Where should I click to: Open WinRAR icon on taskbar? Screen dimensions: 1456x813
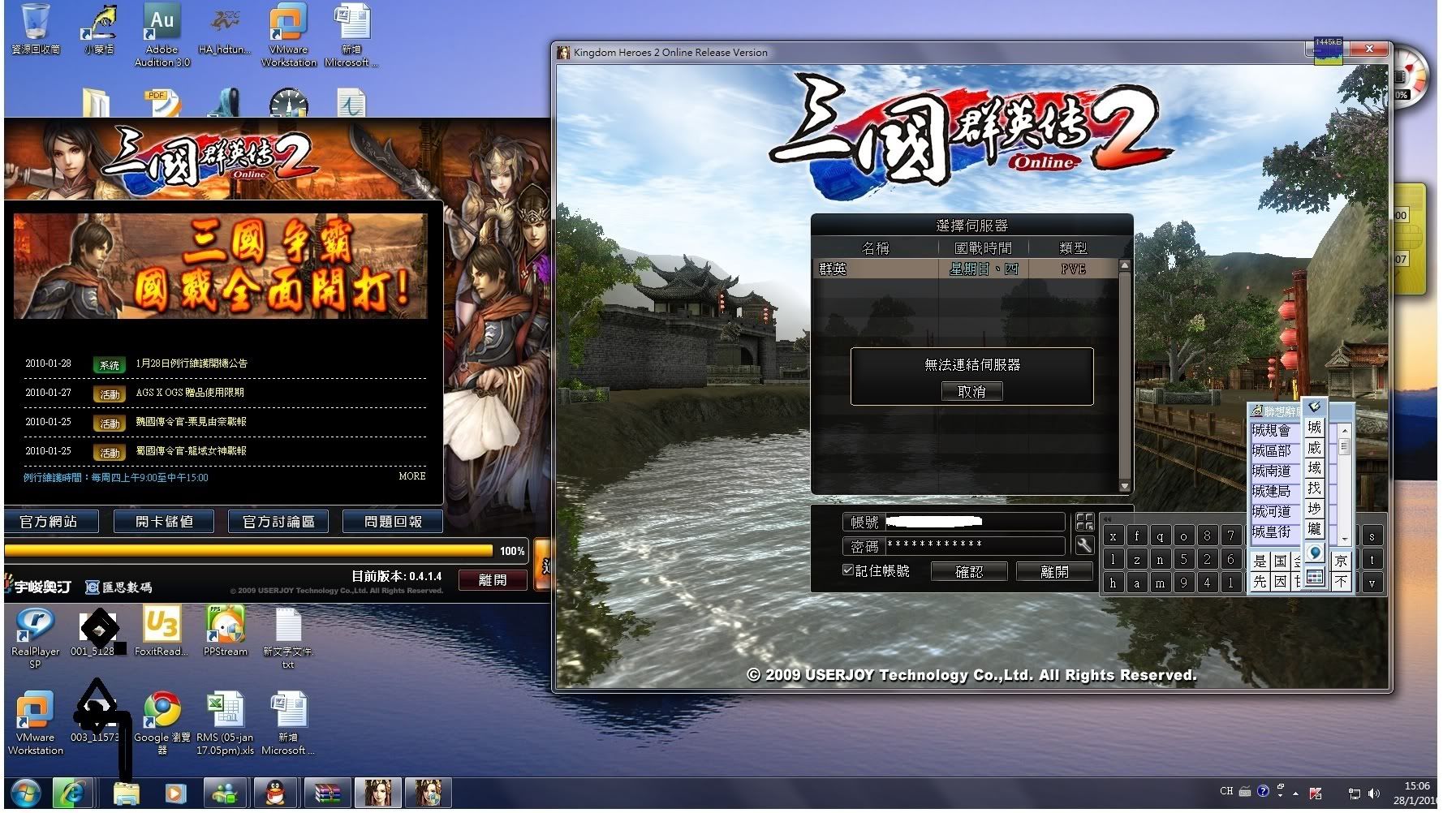(327, 793)
